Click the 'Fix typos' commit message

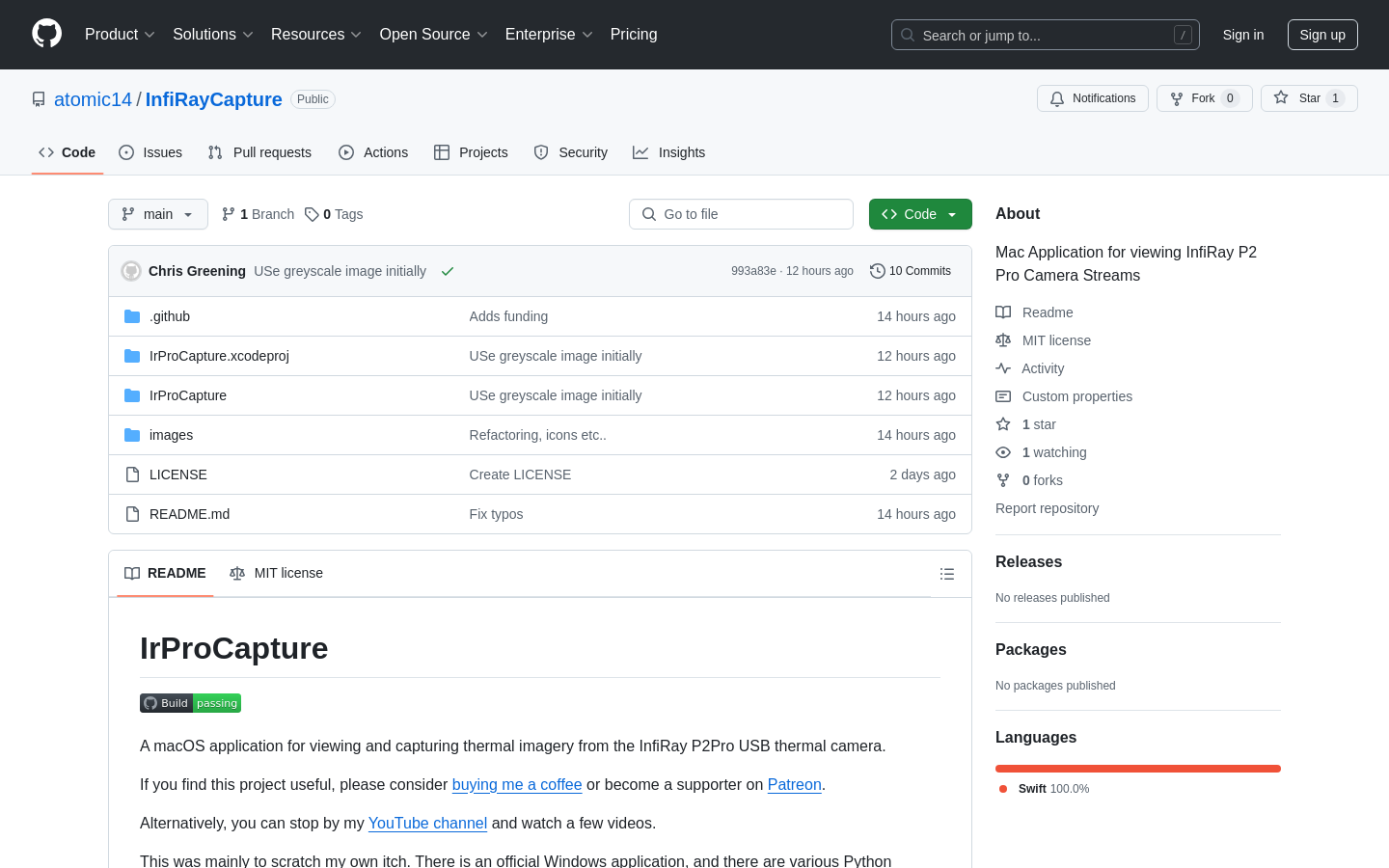(496, 514)
